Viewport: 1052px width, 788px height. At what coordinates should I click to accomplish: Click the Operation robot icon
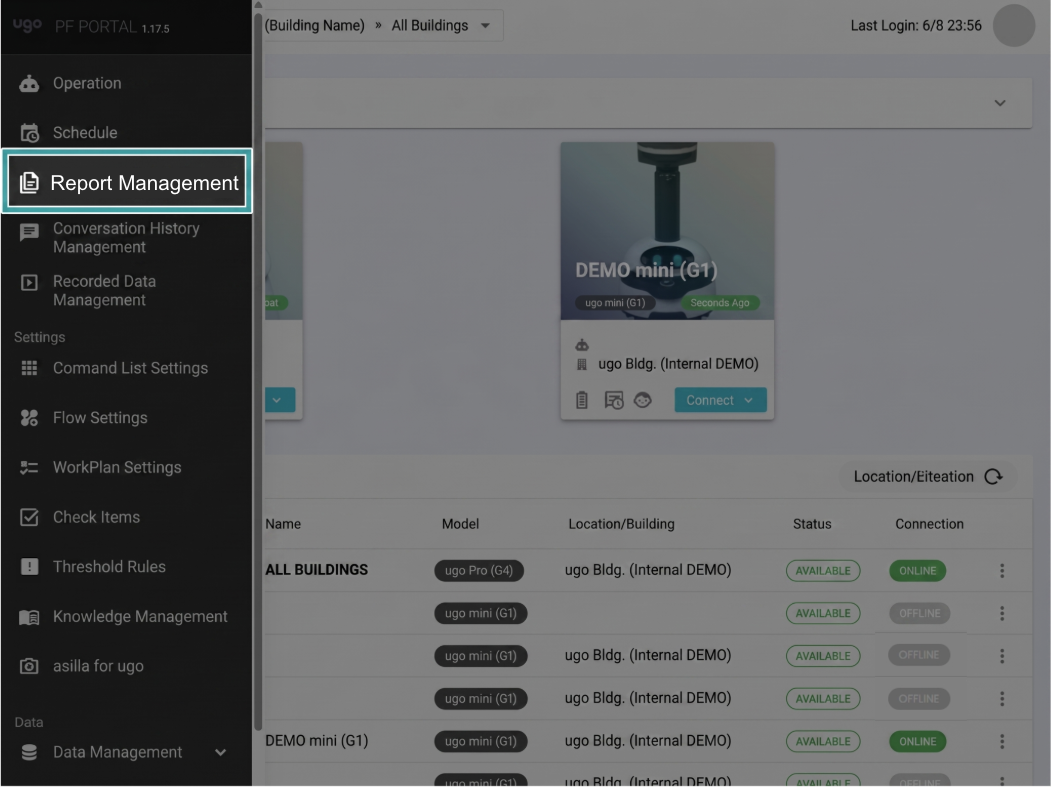(x=29, y=83)
